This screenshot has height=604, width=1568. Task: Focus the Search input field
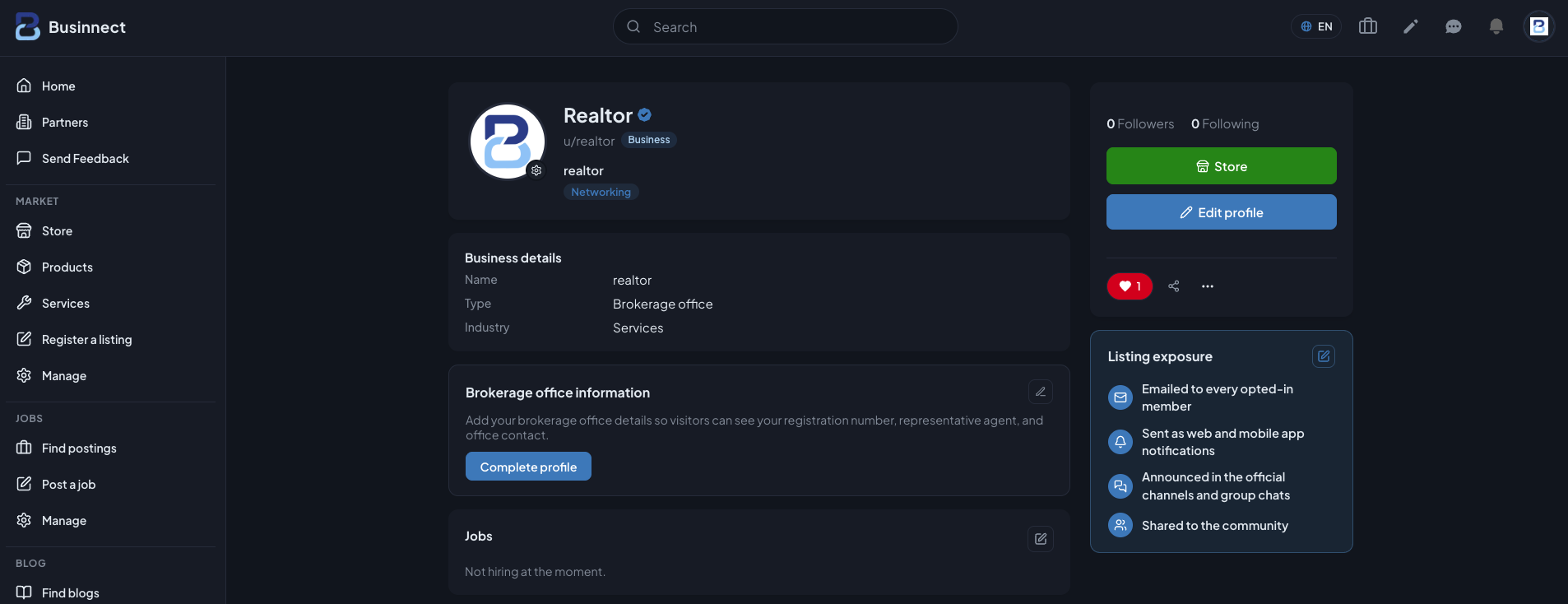786,26
